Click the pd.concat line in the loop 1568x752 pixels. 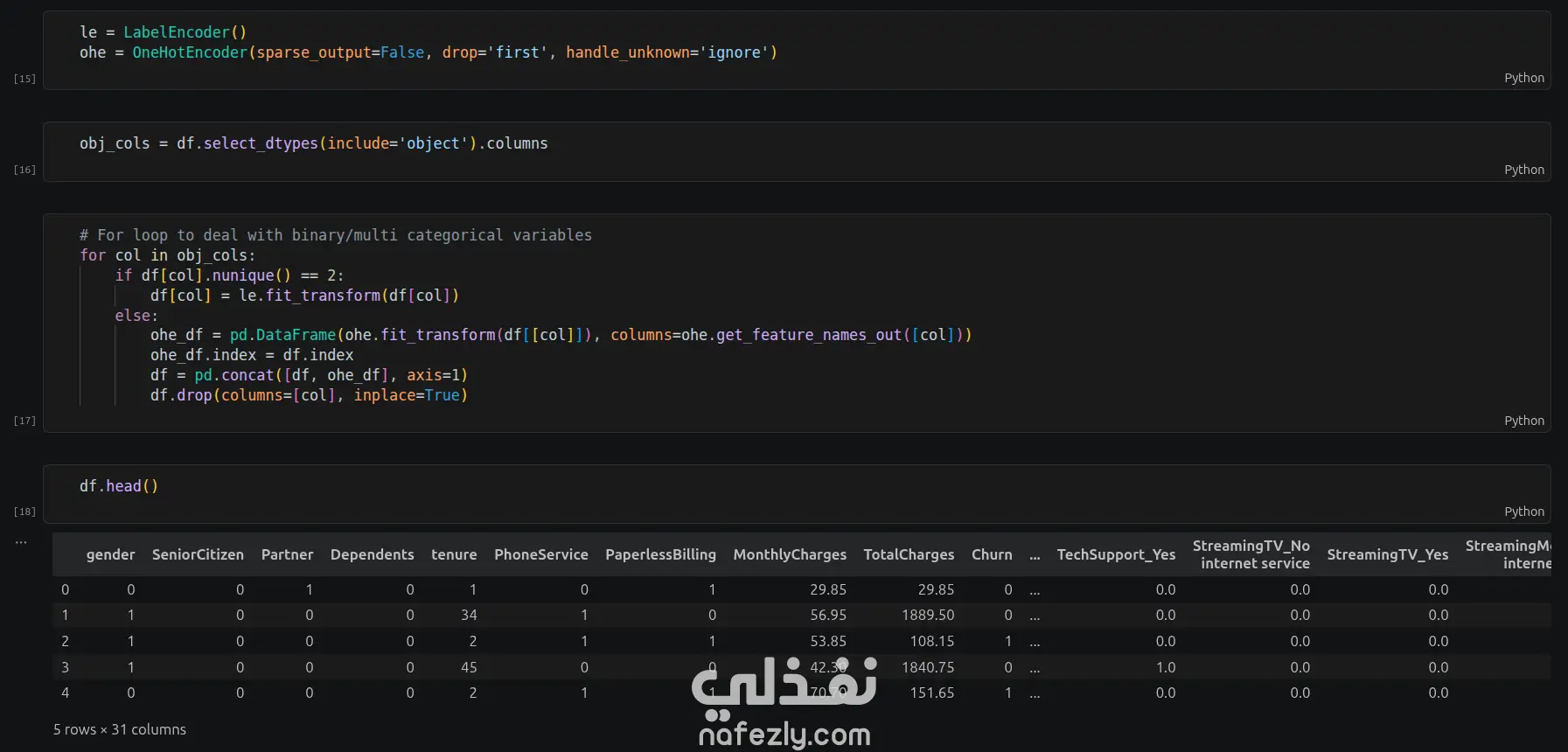tap(309, 375)
